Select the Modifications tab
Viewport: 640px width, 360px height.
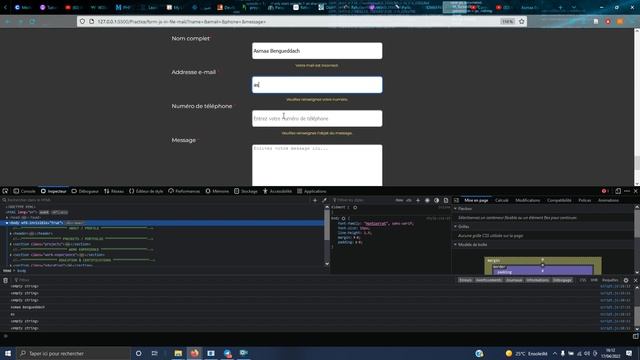click(527, 200)
